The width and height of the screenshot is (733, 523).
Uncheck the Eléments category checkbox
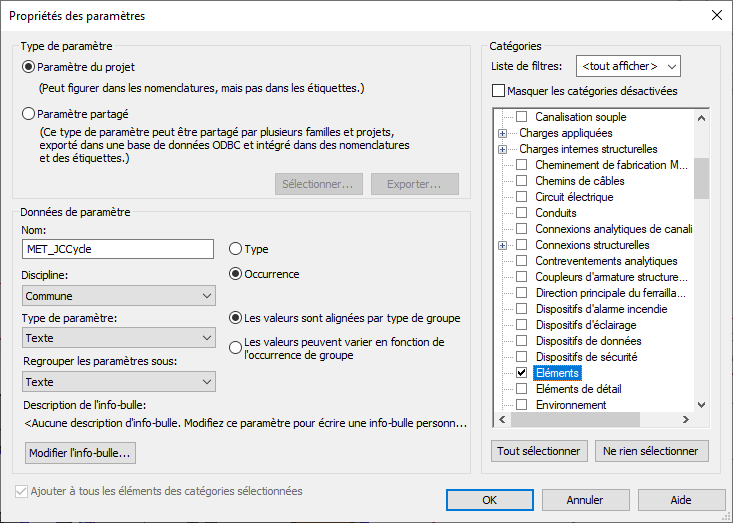tap(521, 373)
